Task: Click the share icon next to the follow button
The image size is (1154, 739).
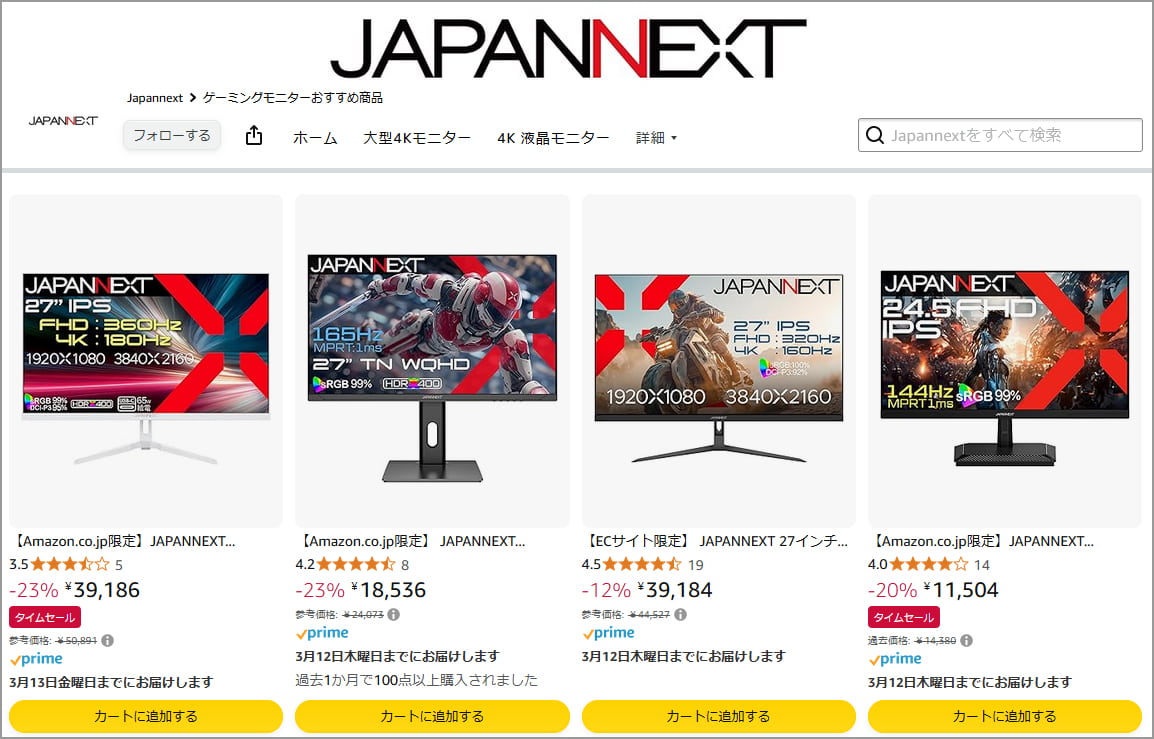Action: pyautogui.click(x=254, y=135)
